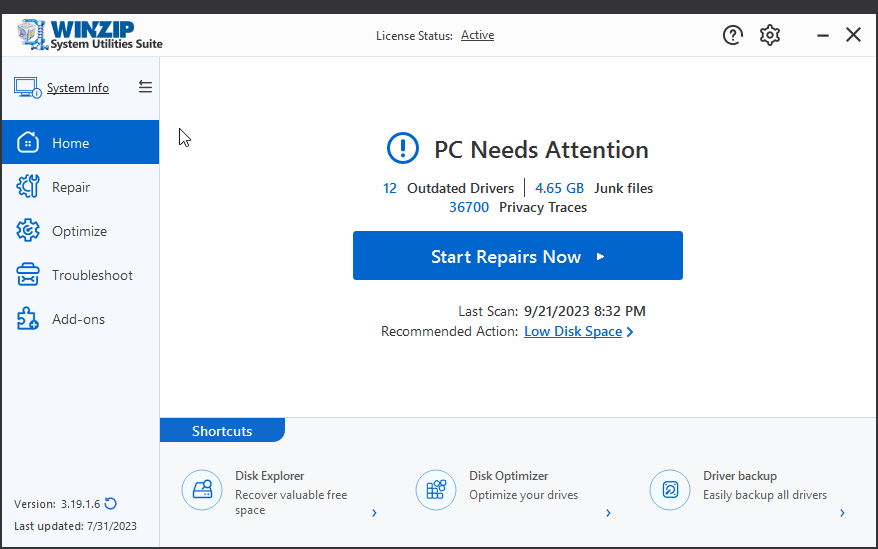Click the WinZip logo icon
The height and width of the screenshot is (549, 878).
pos(32,34)
